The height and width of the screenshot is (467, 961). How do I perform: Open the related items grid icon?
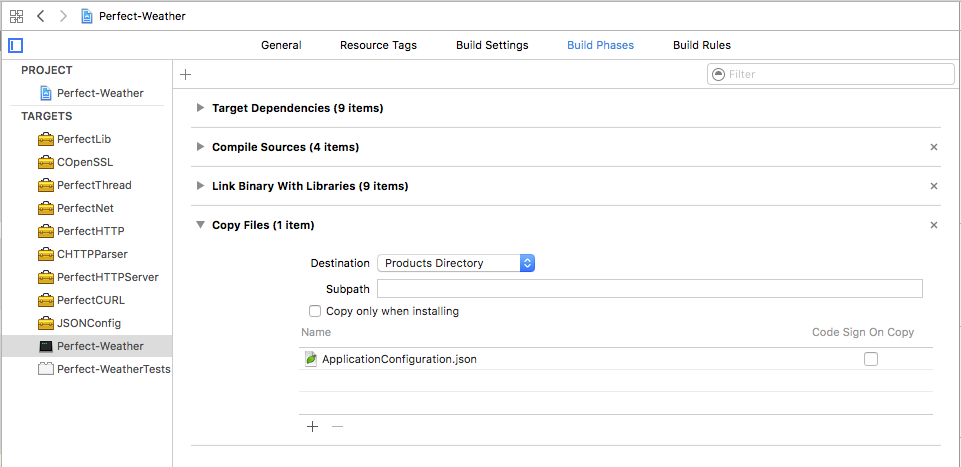coord(17,17)
